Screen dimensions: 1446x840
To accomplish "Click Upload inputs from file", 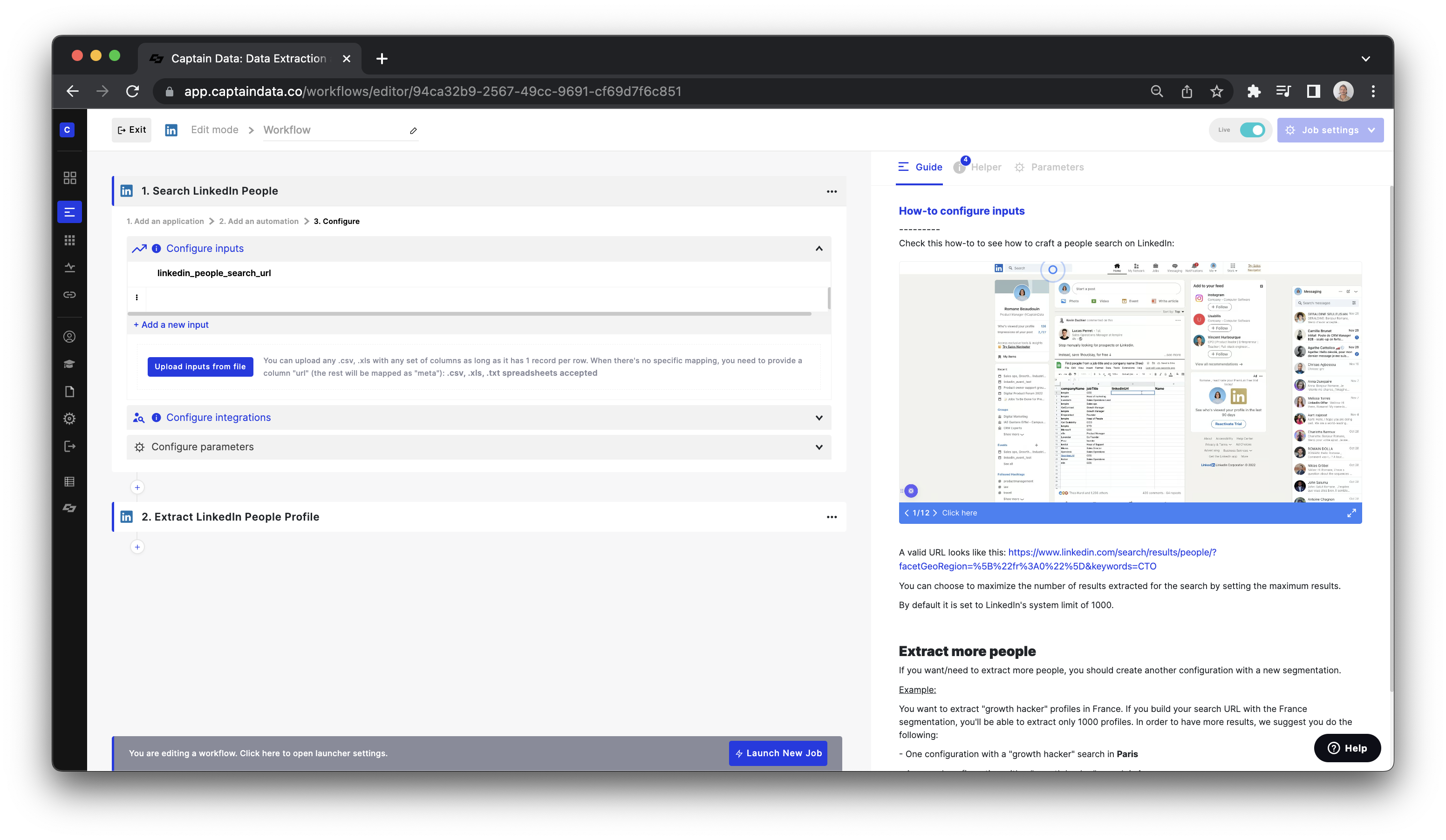I will (200, 367).
